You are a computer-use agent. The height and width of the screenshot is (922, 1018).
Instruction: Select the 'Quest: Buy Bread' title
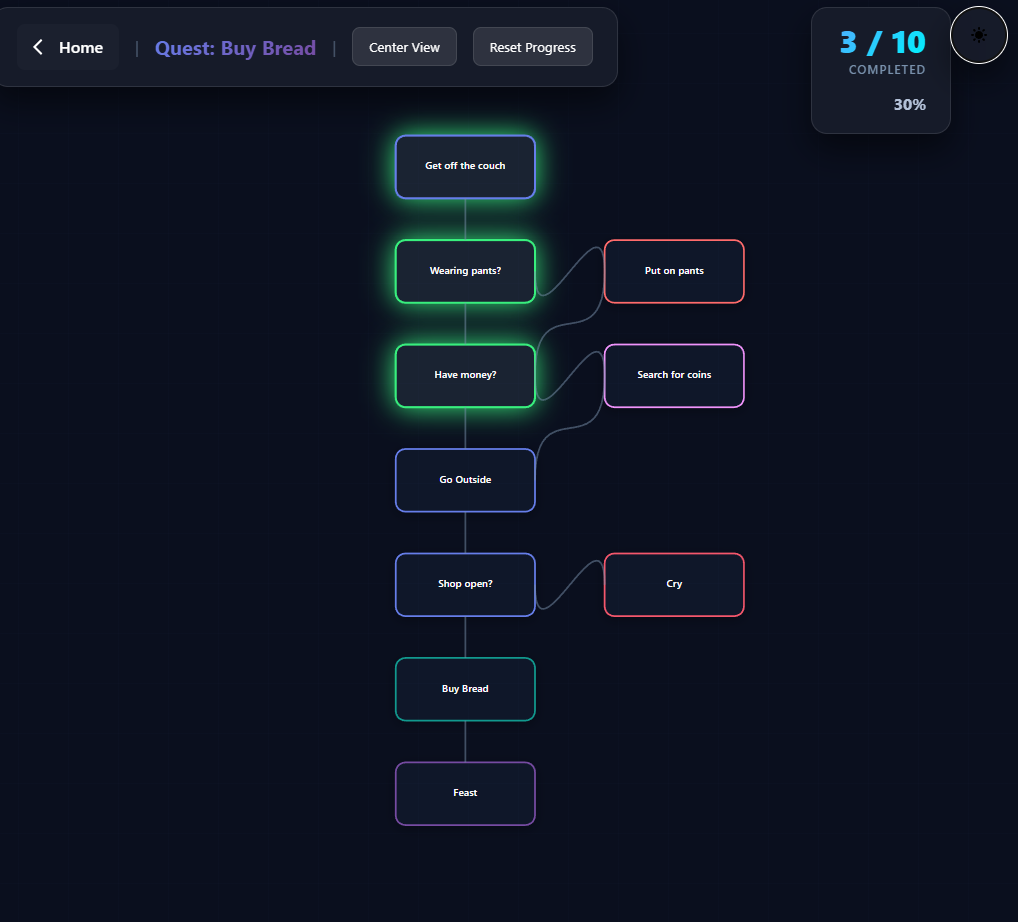[x=235, y=47]
